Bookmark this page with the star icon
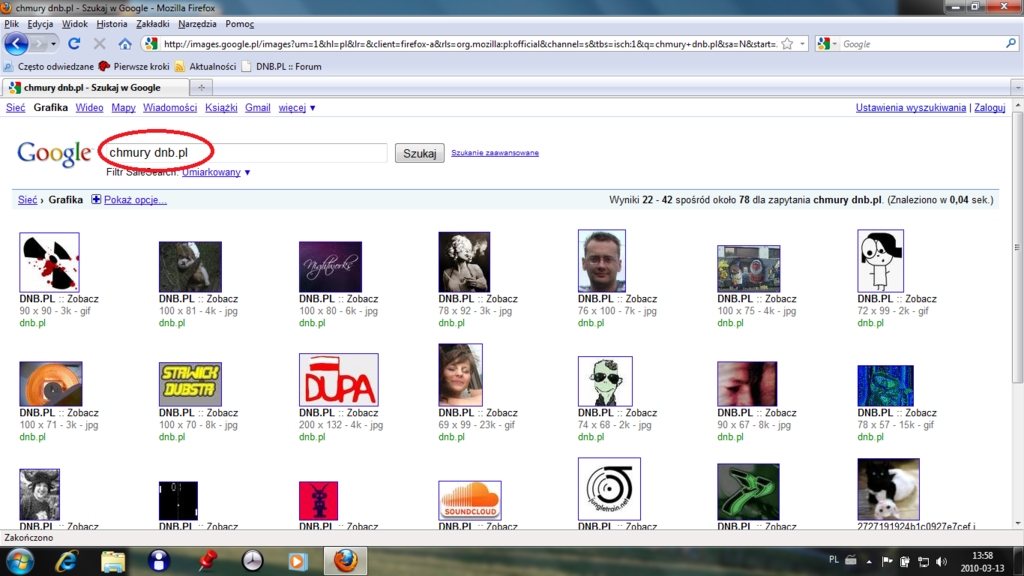 pyautogui.click(x=788, y=44)
